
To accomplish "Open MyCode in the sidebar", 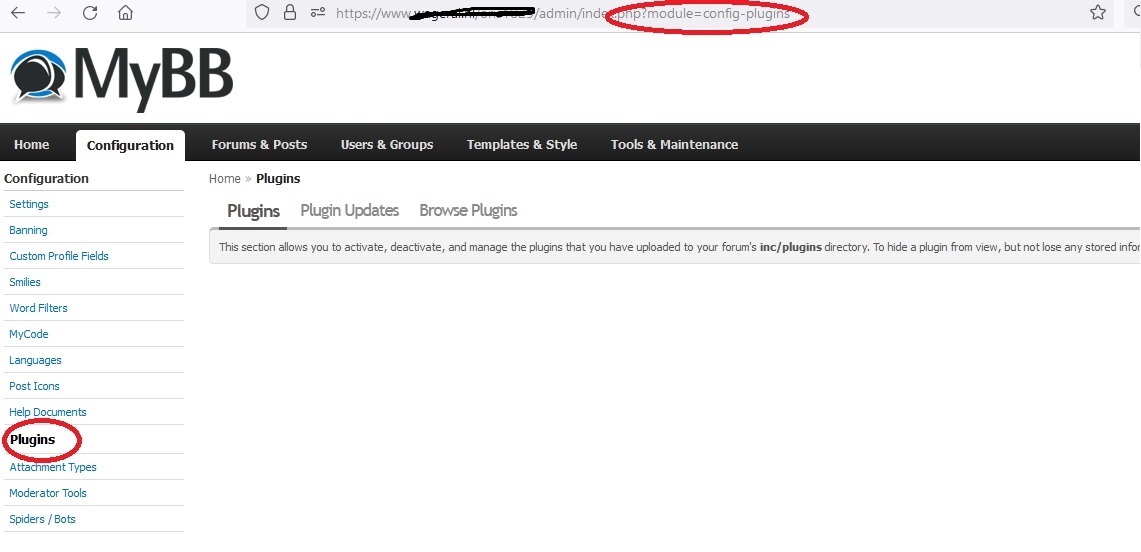I will 29,335.
